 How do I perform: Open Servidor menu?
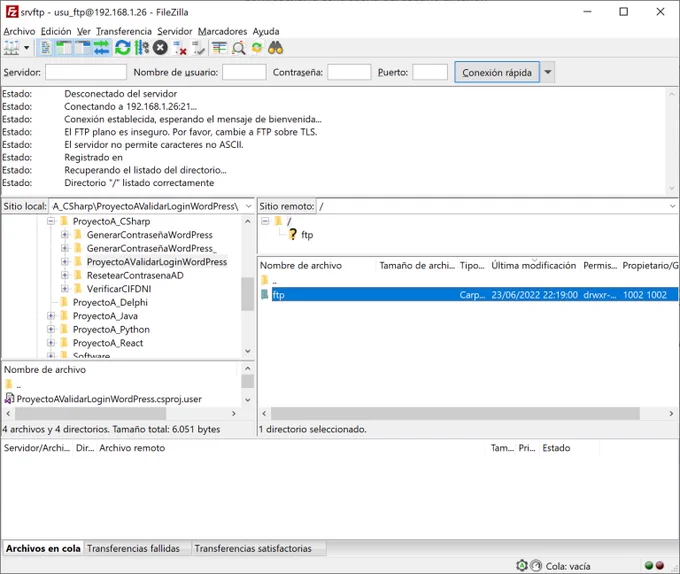tap(174, 31)
